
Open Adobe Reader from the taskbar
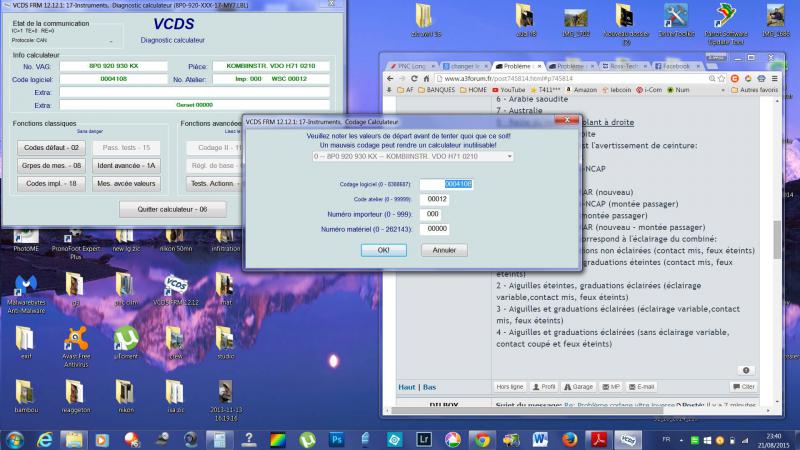pyautogui.click(x=598, y=439)
